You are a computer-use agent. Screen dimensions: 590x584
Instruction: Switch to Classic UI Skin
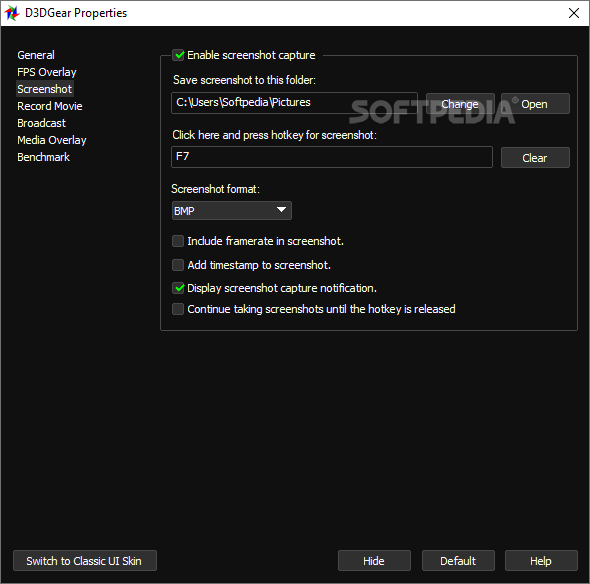85,561
